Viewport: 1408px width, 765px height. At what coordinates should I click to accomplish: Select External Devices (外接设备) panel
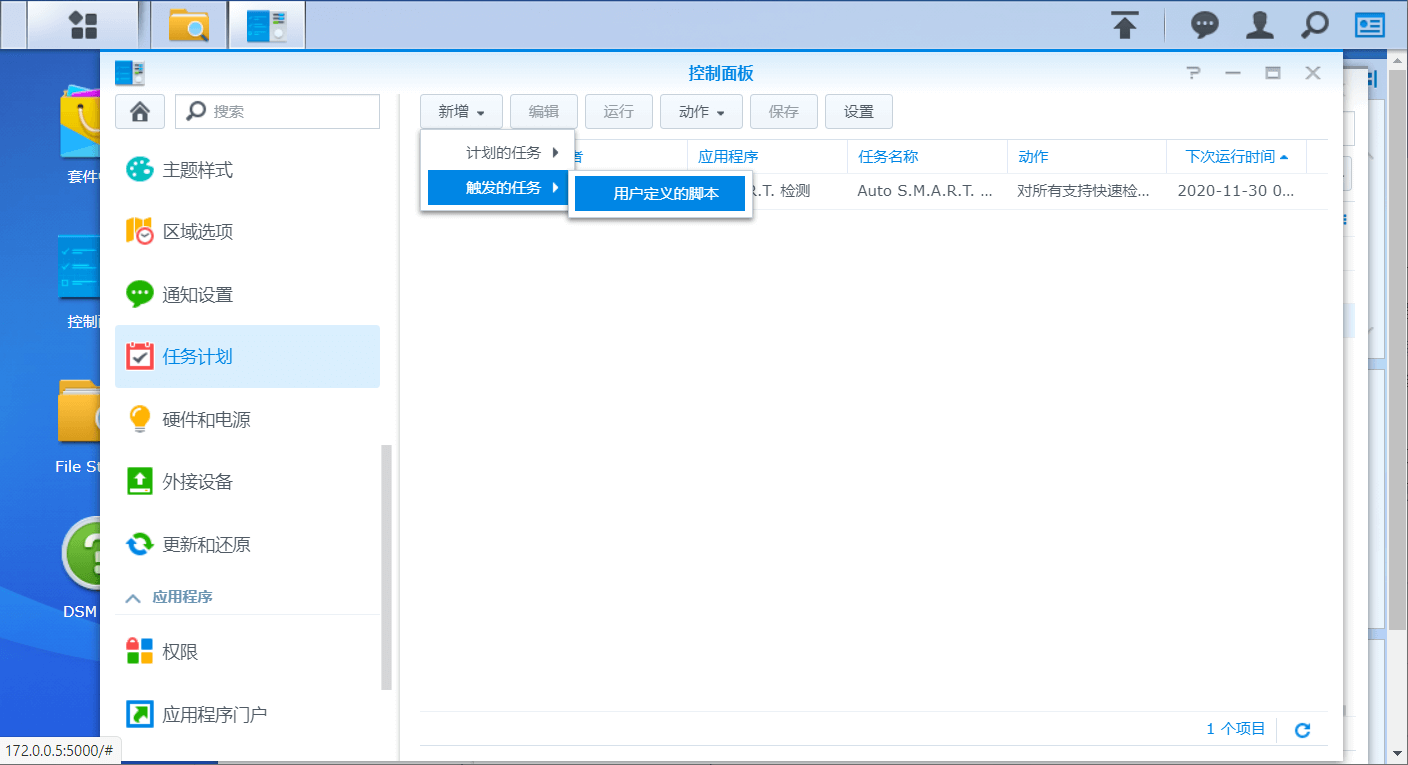click(202, 481)
